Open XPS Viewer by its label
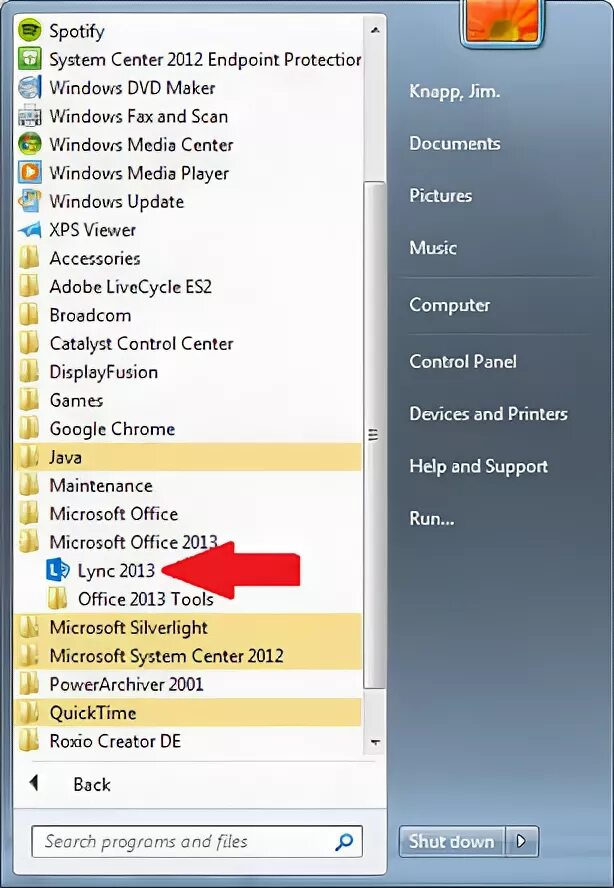 tap(92, 230)
